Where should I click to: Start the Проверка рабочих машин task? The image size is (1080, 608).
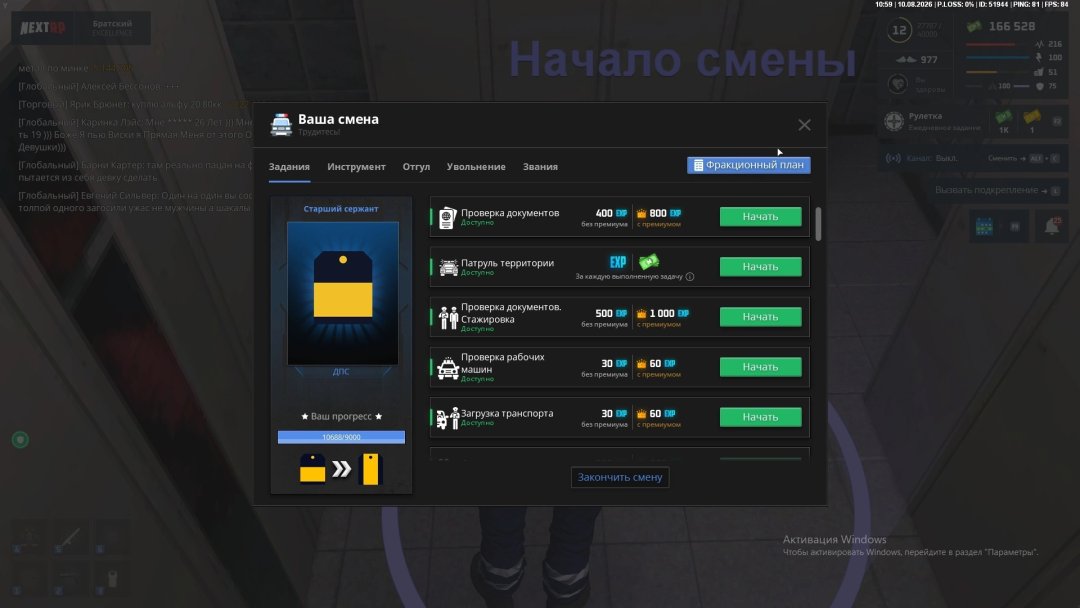(x=760, y=367)
